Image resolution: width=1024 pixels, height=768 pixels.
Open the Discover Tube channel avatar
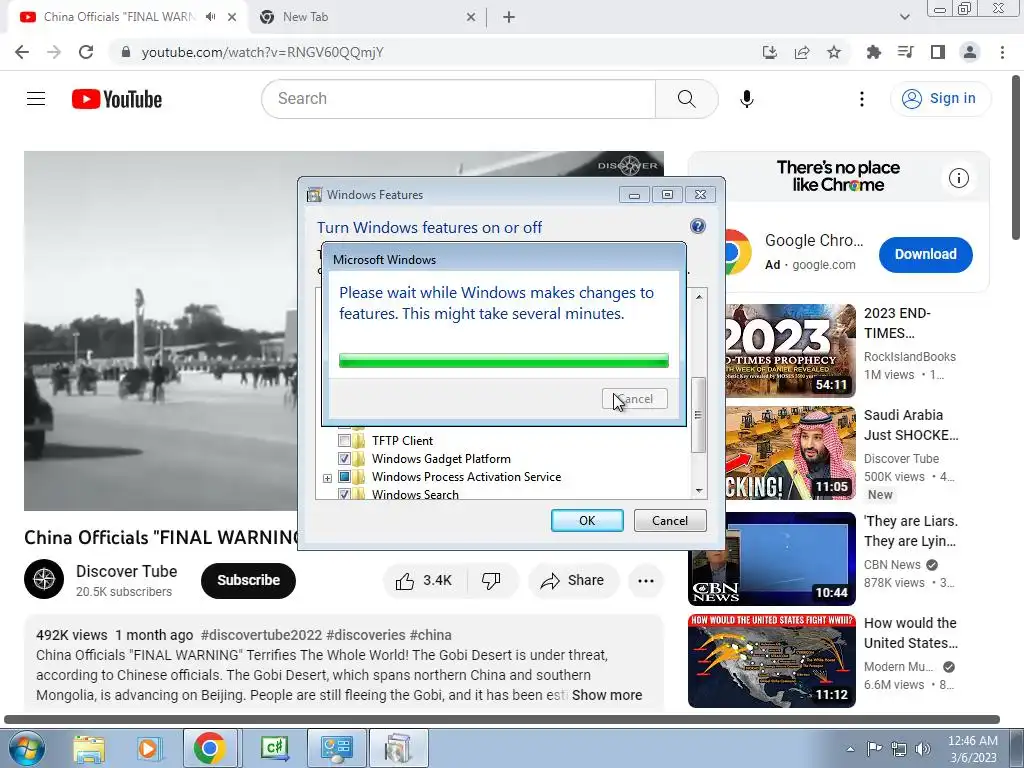click(x=44, y=579)
